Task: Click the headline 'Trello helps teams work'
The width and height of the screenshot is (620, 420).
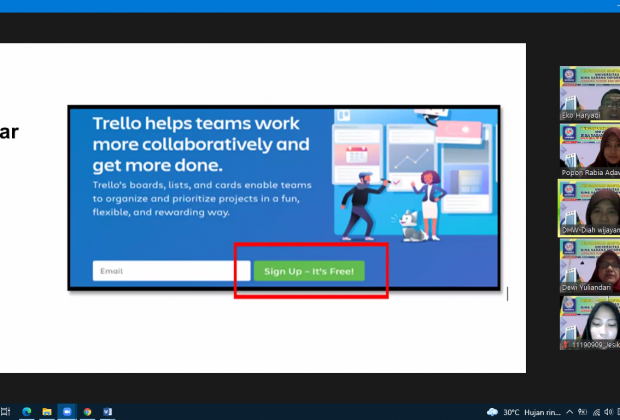Action: [196, 123]
